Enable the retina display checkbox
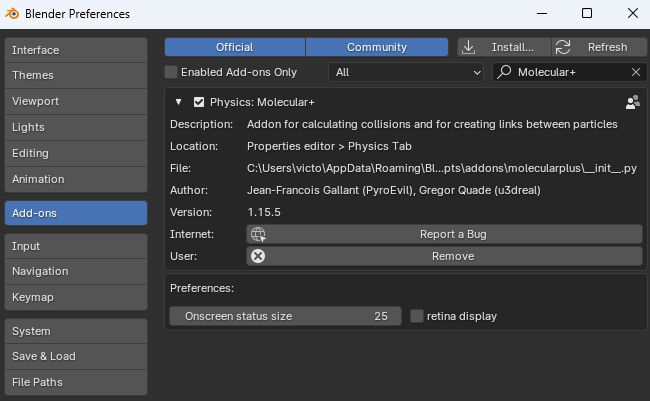This screenshot has height=401, width=650. pos(417,316)
